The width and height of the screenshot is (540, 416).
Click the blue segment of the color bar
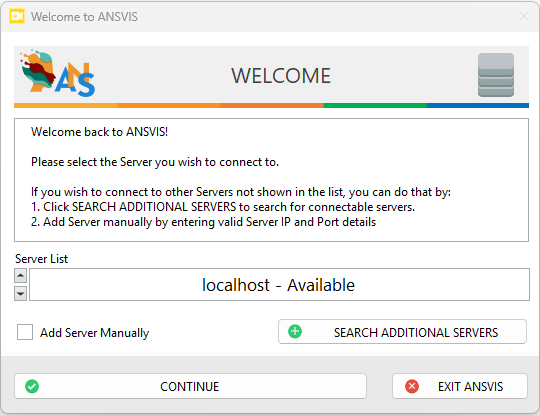478,106
